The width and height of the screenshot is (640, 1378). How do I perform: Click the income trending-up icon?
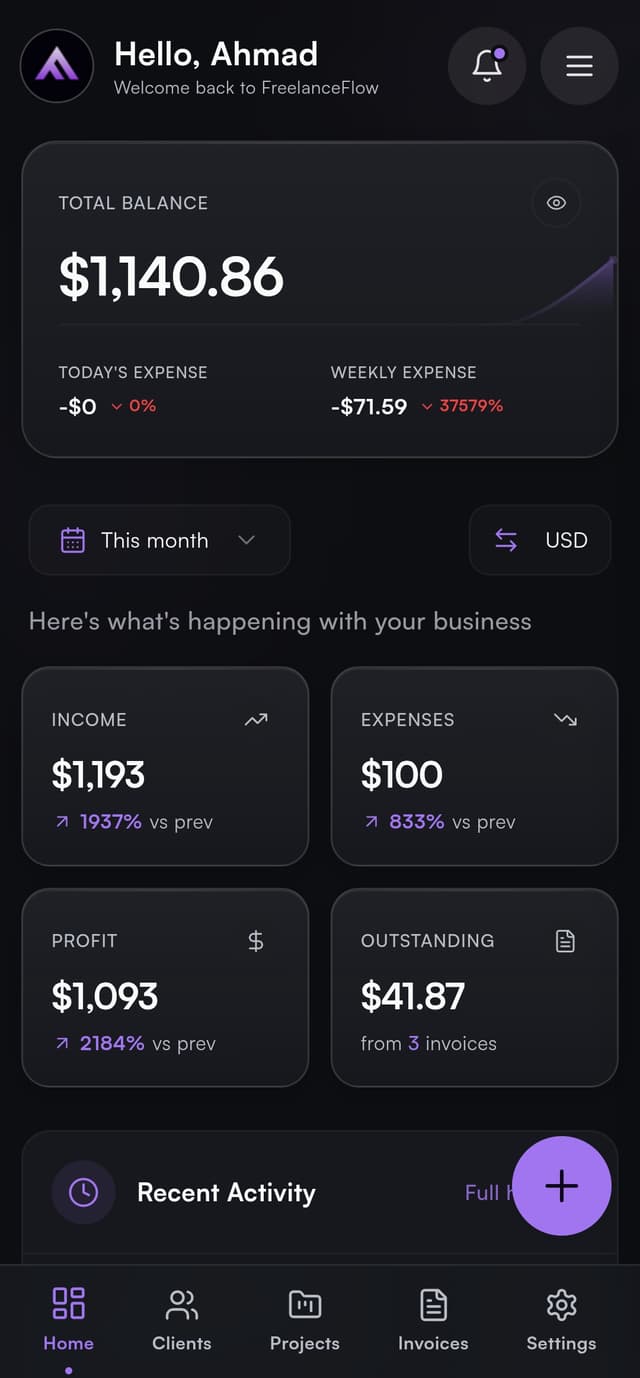pyautogui.click(x=256, y=719)
